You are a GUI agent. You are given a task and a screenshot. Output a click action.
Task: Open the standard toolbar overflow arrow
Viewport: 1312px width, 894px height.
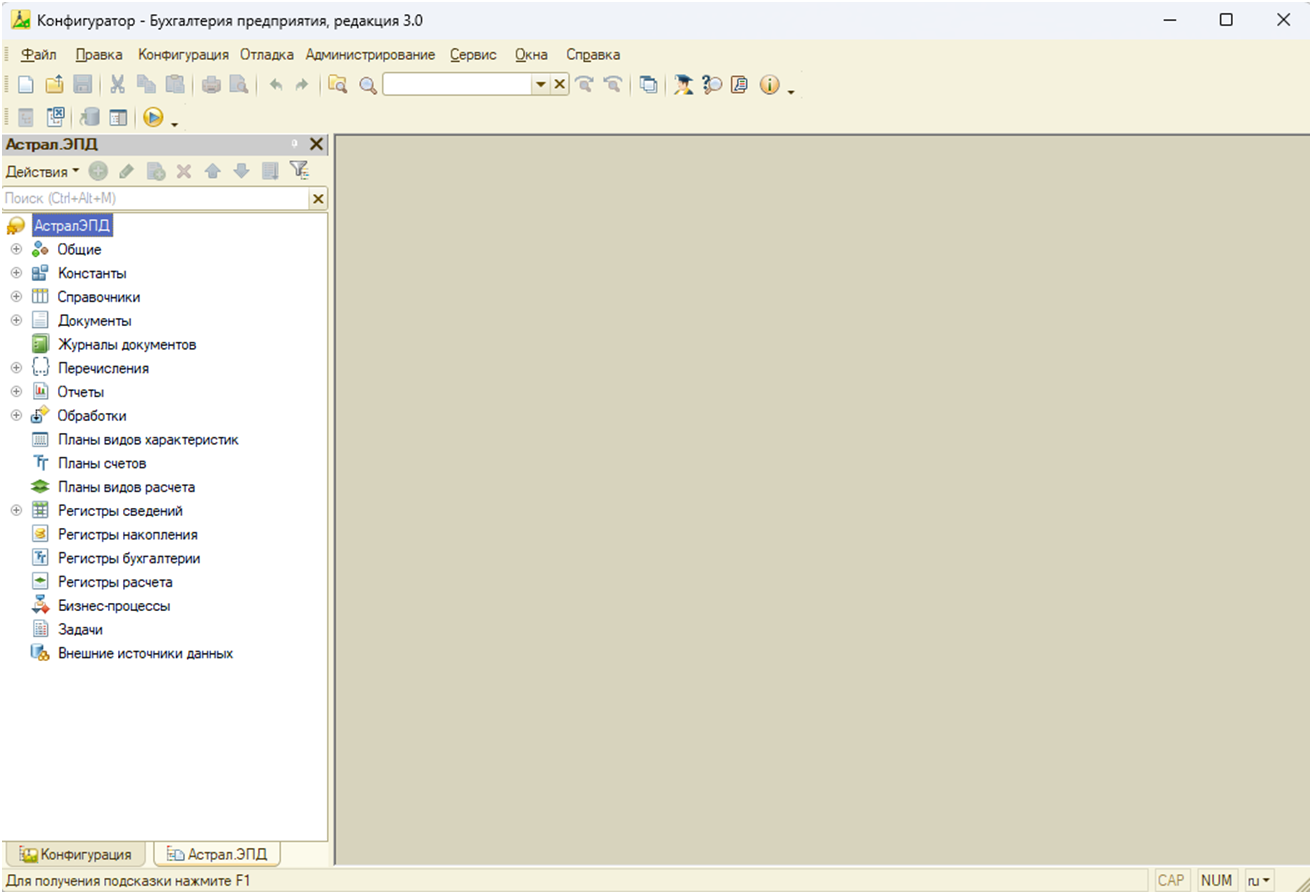791,92
